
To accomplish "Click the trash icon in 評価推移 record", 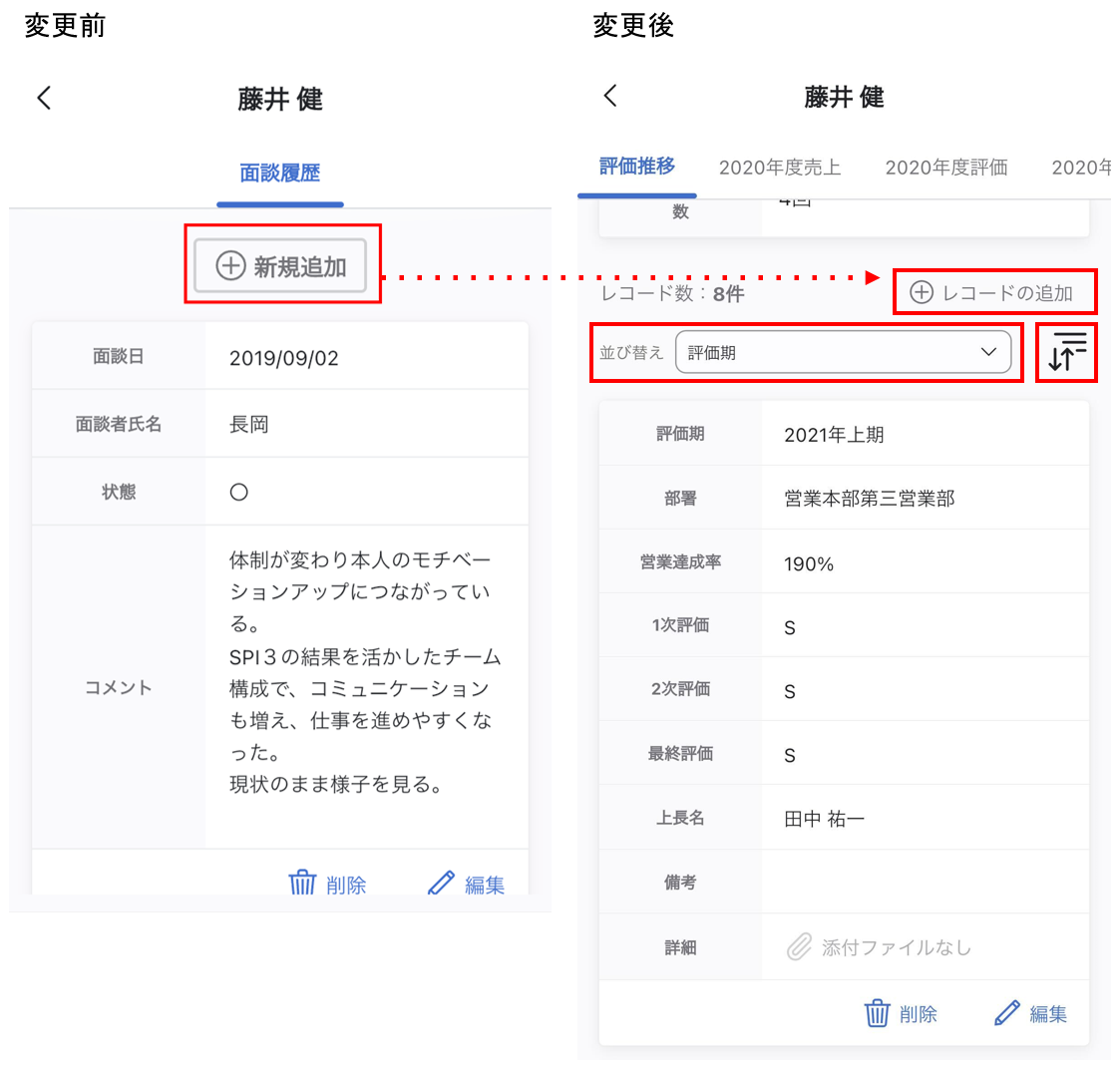I will click(877, 1013).
